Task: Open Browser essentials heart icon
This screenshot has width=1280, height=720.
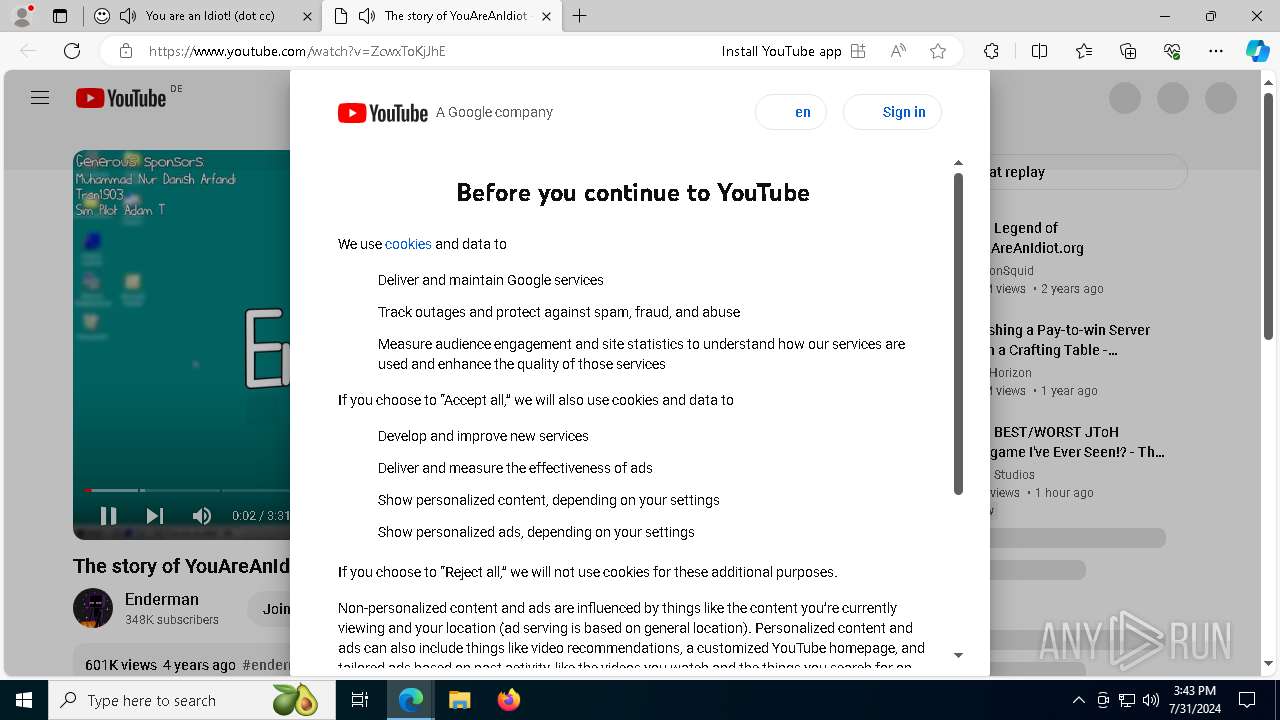Action: [x=1172, y=51]
